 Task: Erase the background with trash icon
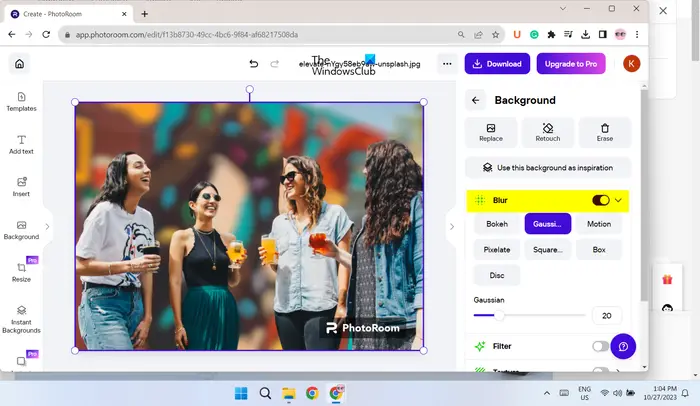click(604, 132)
